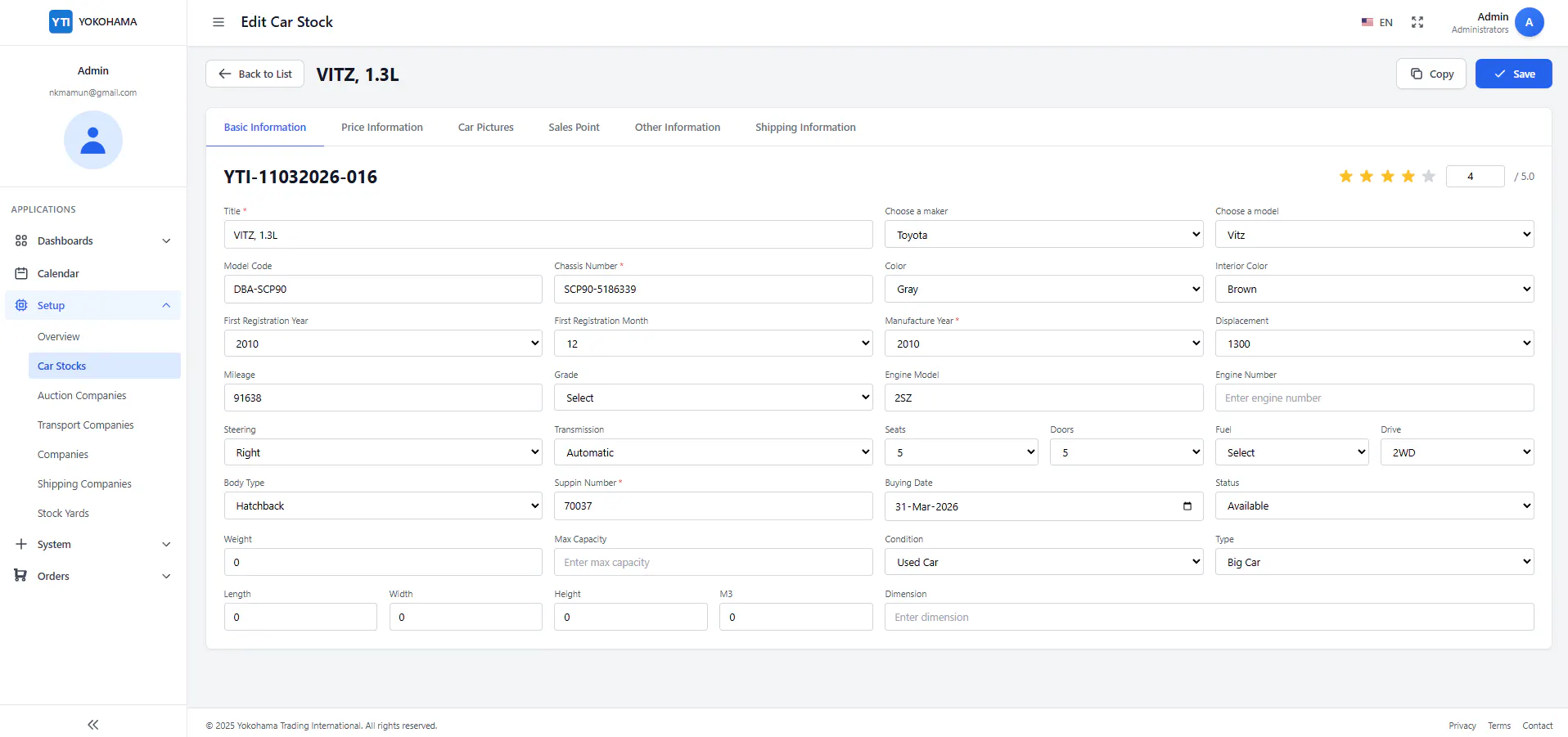The width and height of the screenshot is (1568, 737).
Task: Open the Color dropdown showing Gray
Action: [x=1043, y=289]
